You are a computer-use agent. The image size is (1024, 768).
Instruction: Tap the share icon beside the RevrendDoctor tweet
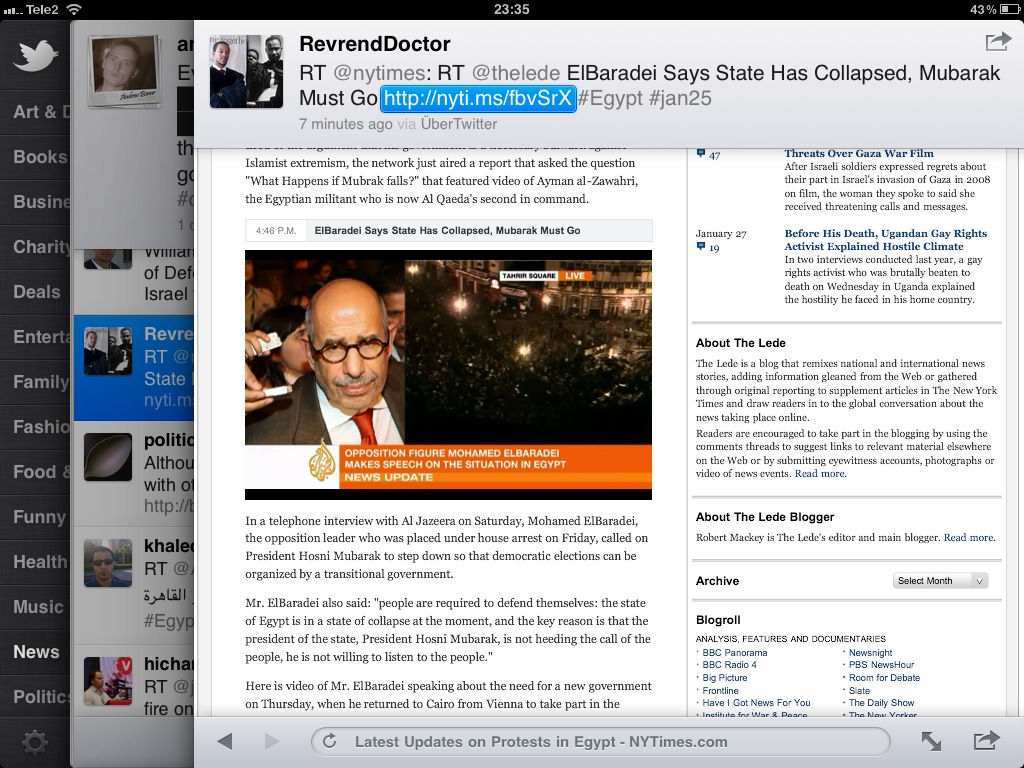pos(998,42)
